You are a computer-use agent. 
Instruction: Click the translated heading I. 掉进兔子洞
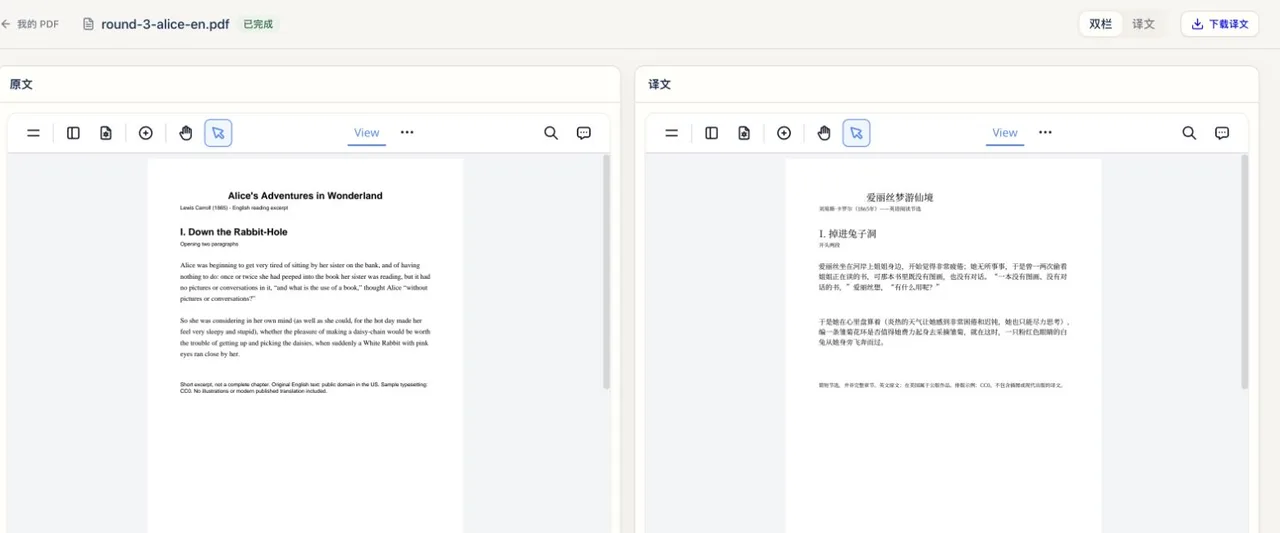pos(848,234)
